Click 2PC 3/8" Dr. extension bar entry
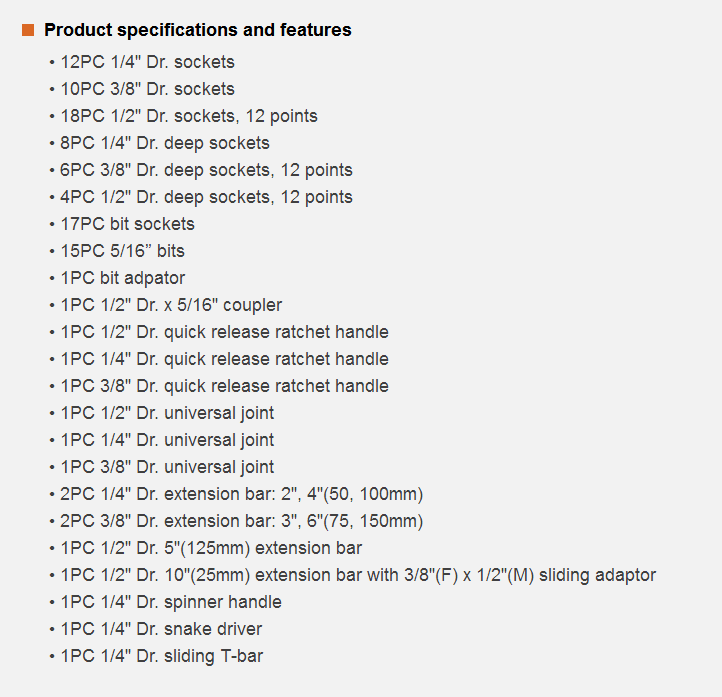722x697 pixels. tap(242, 521)
